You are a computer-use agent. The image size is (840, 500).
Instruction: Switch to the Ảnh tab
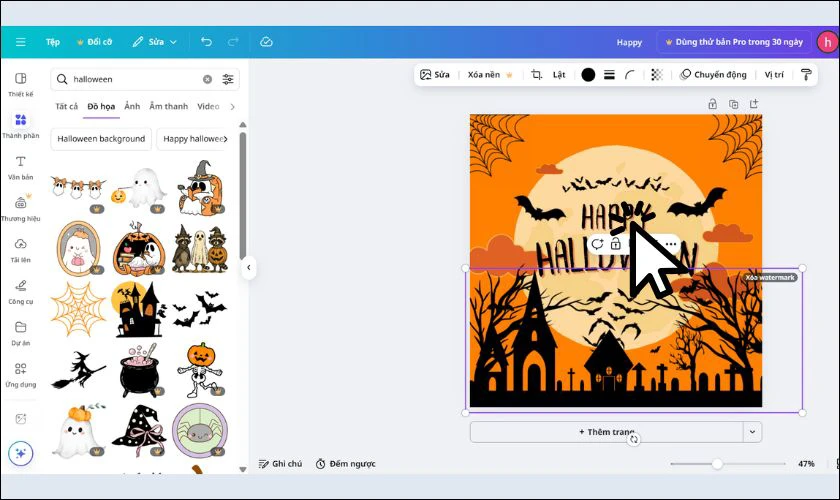coord(132,106)
